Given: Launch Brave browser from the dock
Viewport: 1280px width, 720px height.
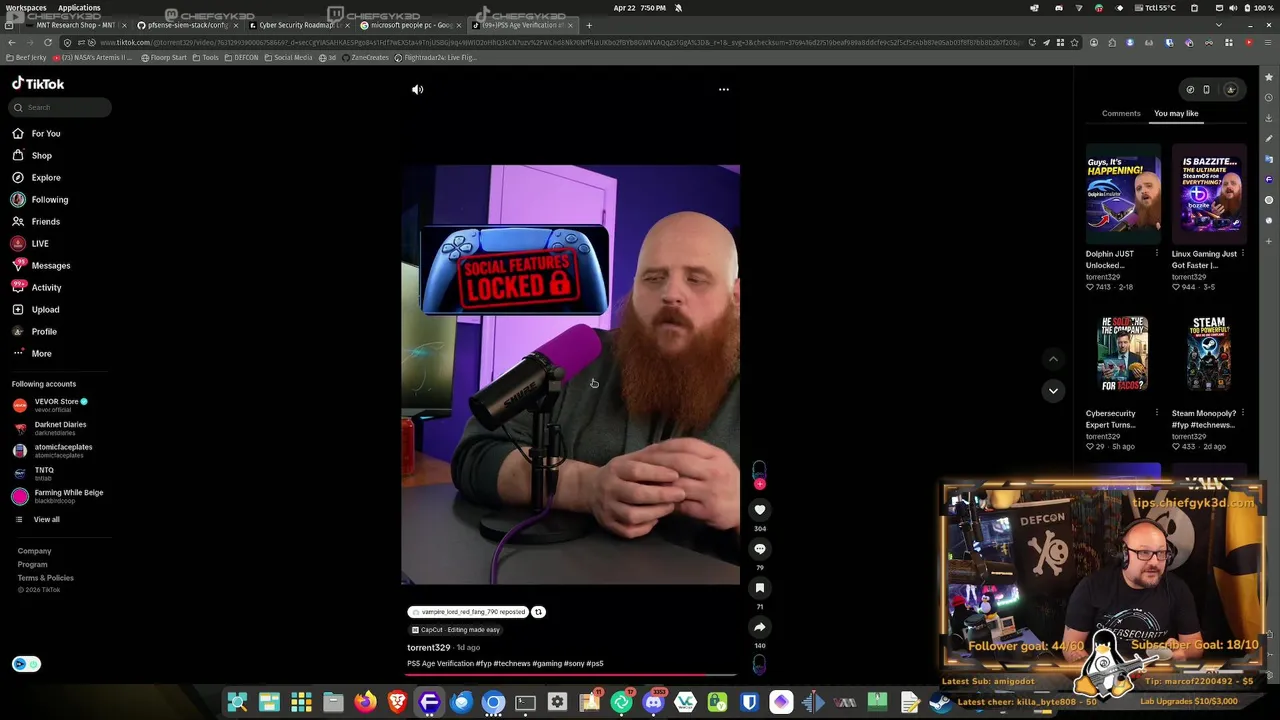Looking at the screenshot, I should point(397,703).
